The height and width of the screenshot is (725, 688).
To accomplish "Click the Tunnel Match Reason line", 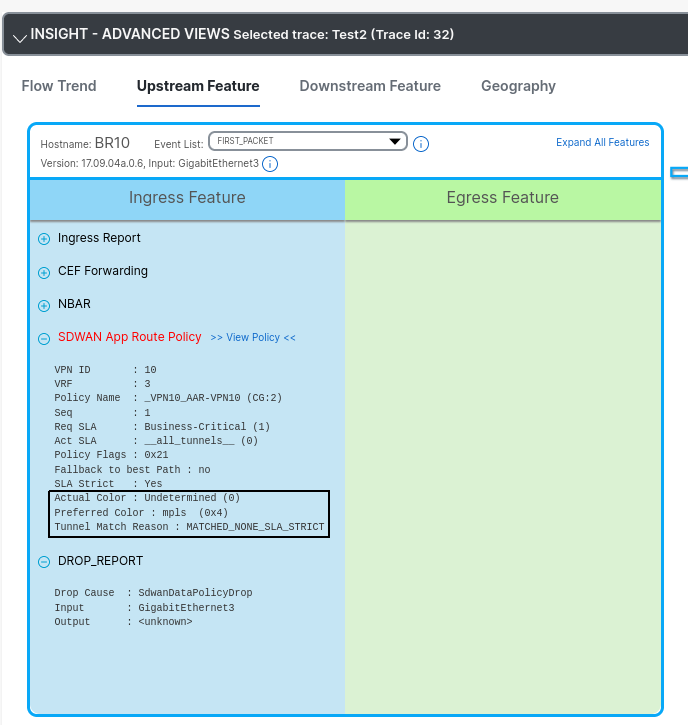I will 189,526.
